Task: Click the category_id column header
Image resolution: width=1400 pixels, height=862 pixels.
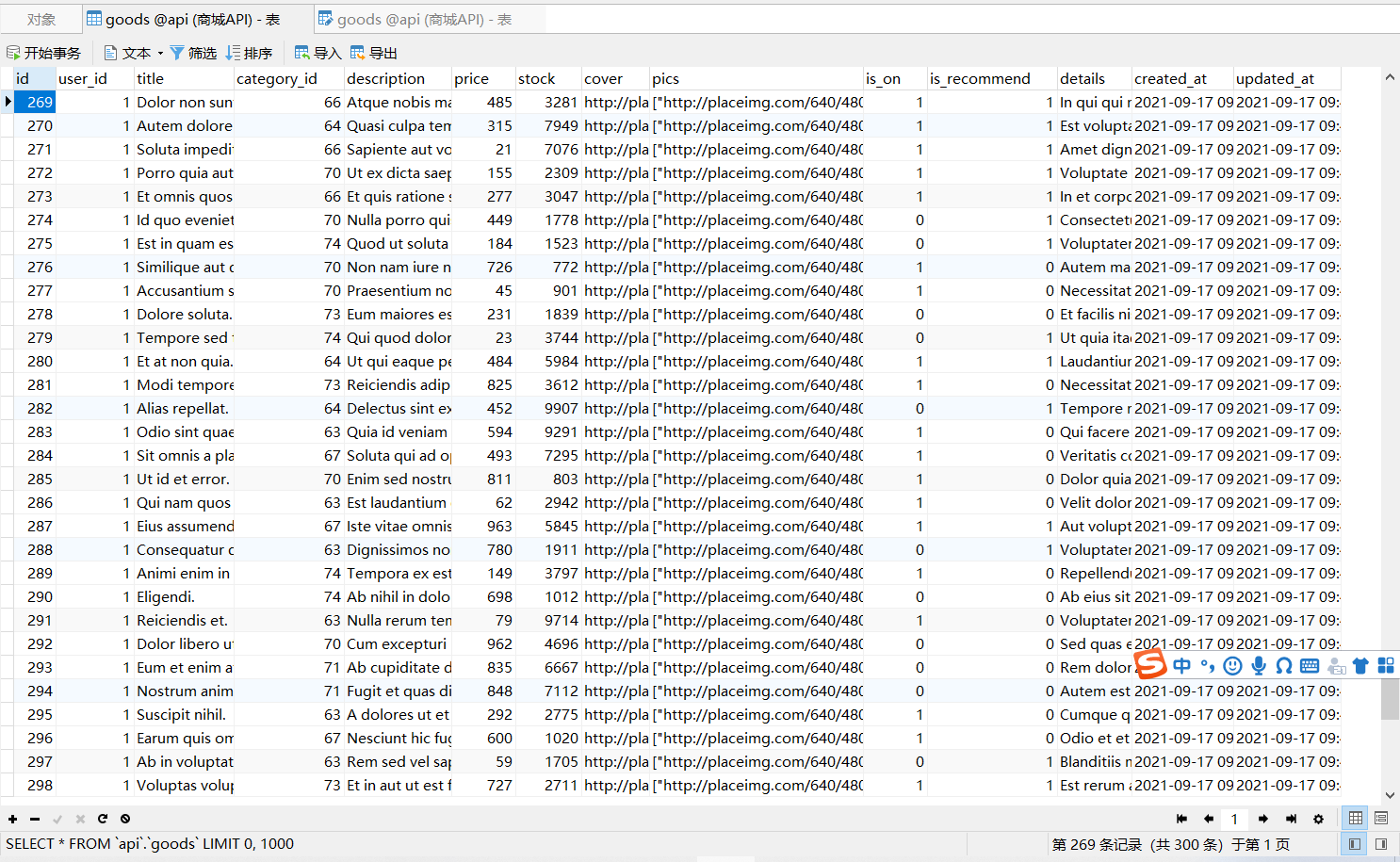Action: [289, 78]
